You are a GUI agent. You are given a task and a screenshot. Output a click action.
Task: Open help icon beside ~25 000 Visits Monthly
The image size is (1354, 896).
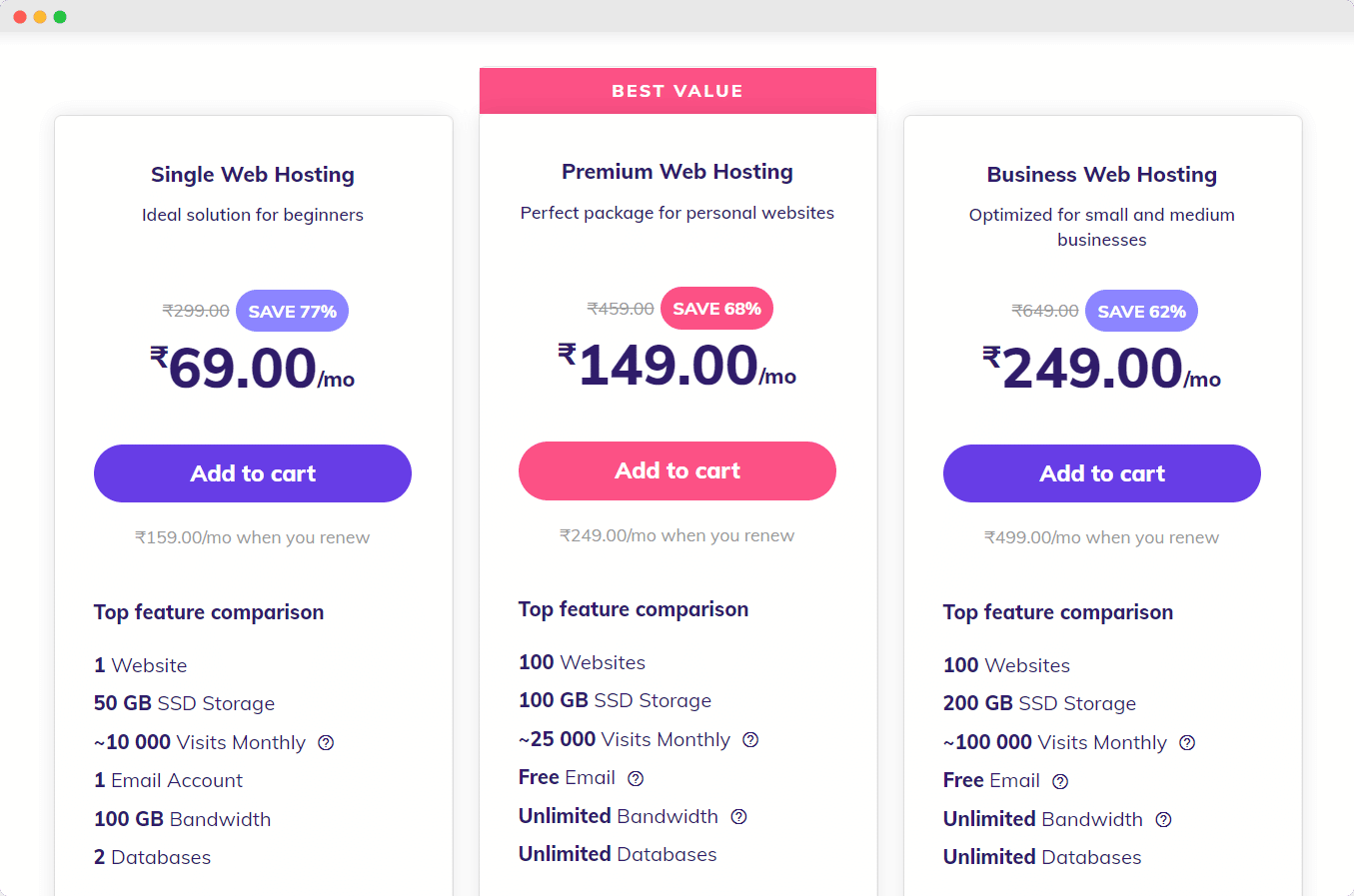[750, 740]
